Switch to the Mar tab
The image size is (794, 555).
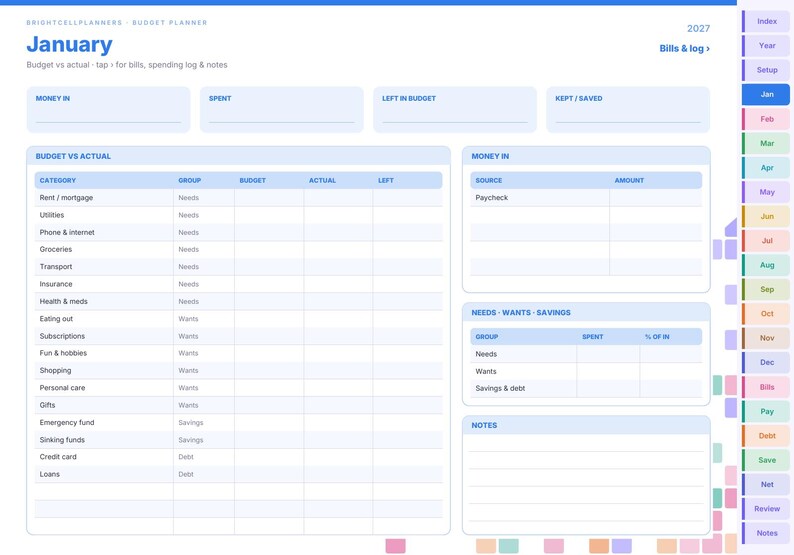point(766,143)
